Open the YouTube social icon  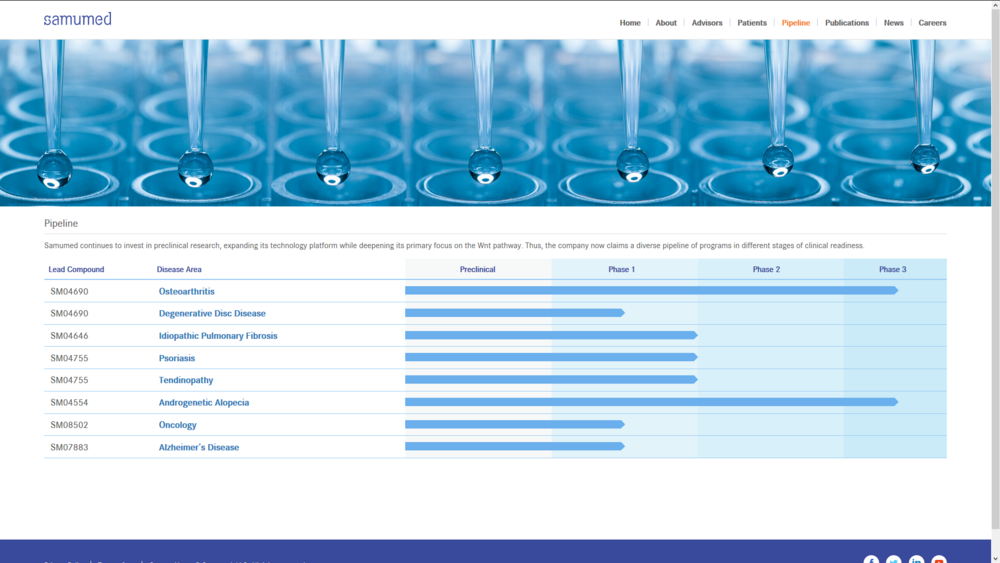tap(939, 560)
